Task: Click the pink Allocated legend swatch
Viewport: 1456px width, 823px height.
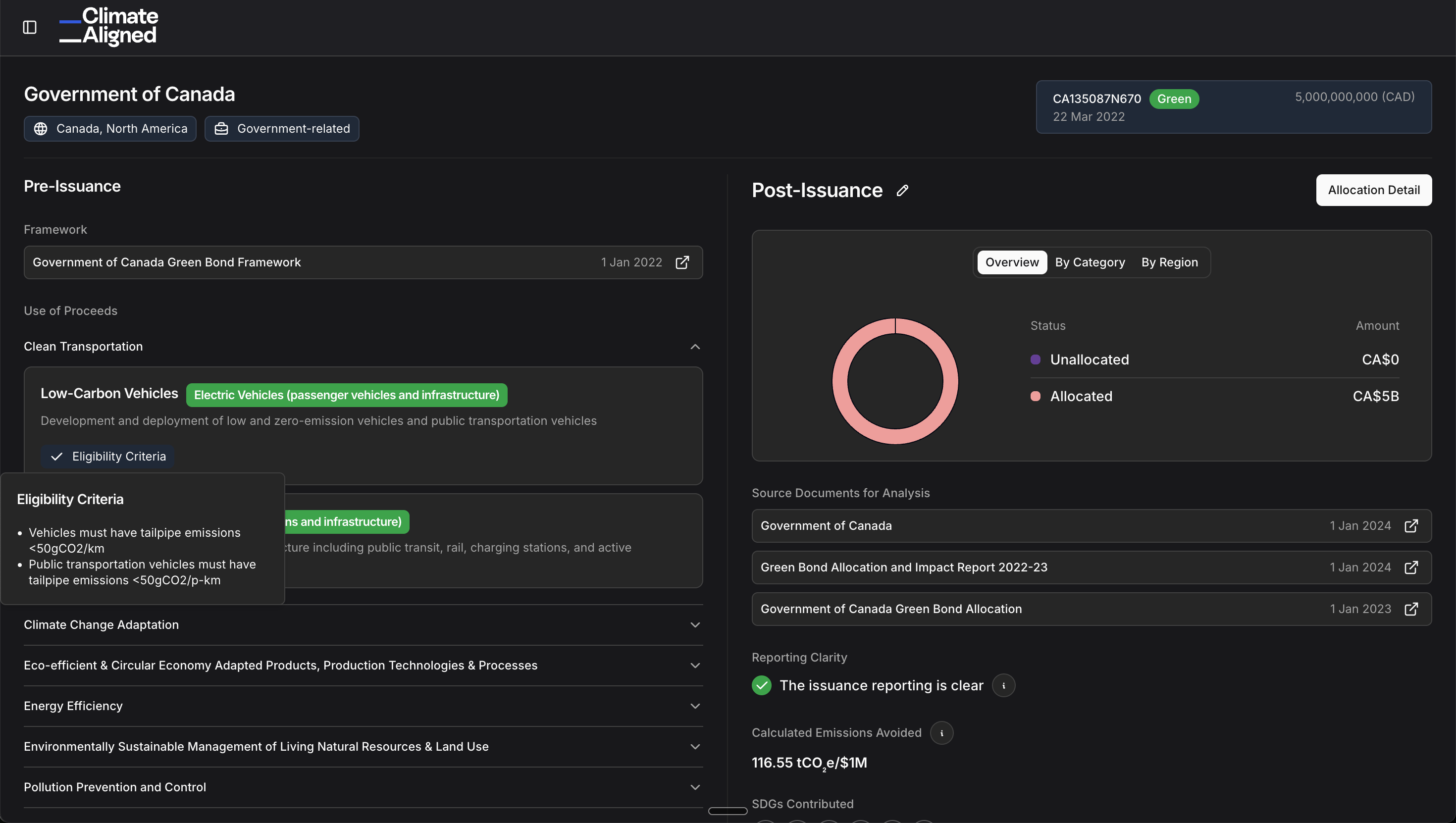Action: pos(1036,396)
